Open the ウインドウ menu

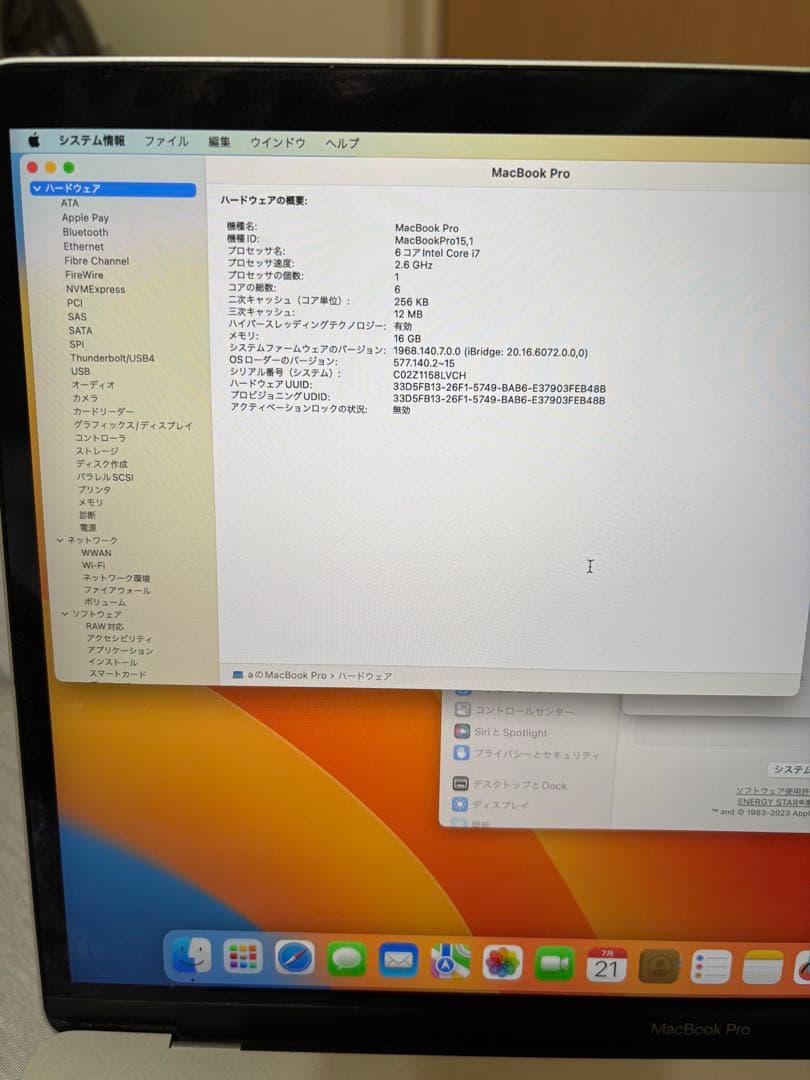[x=278, y=143]
